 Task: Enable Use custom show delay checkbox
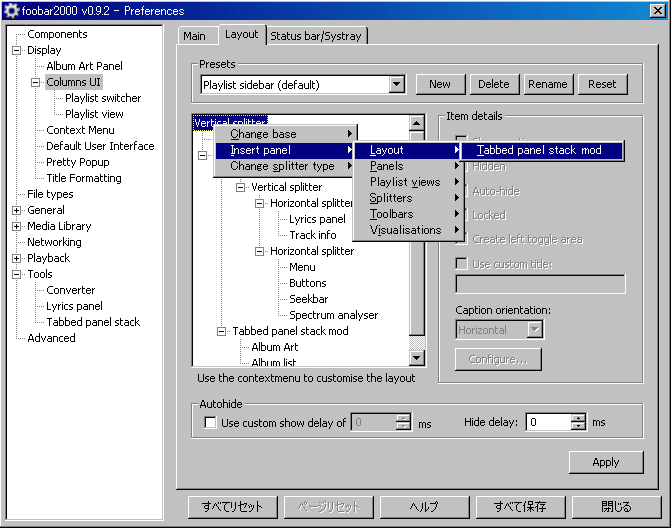point(210,423)
